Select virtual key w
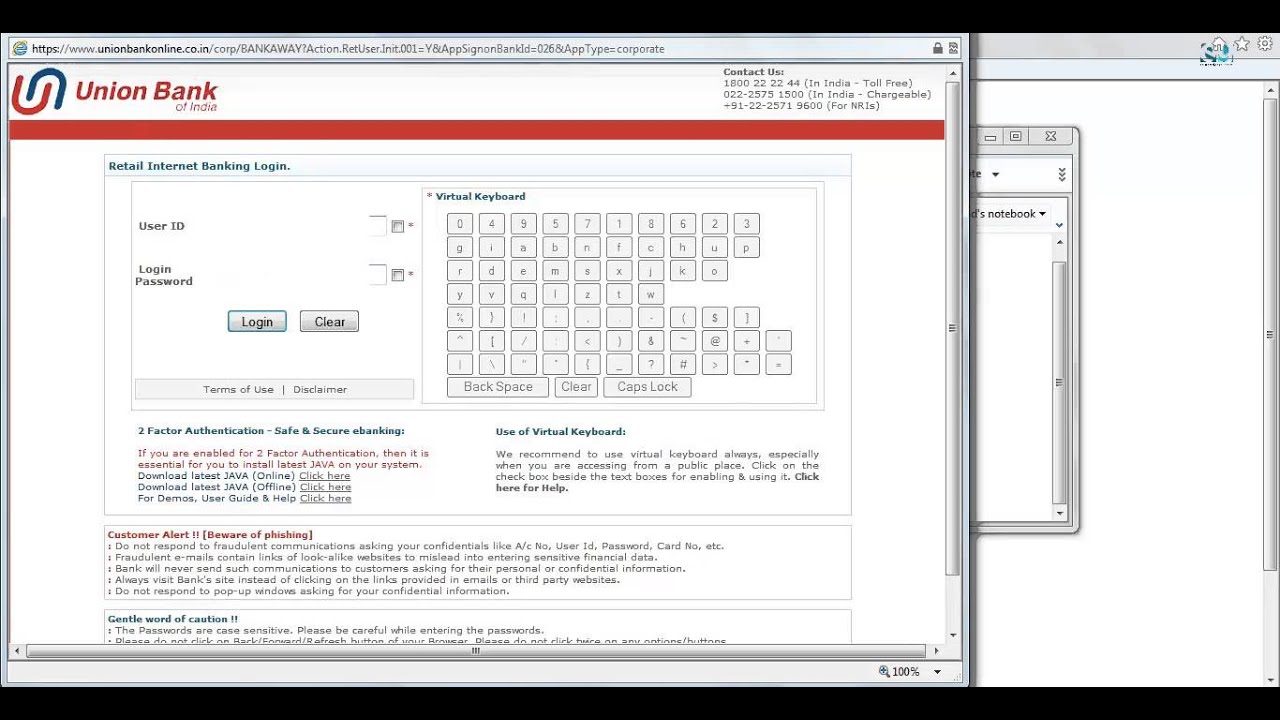Screen dimensions: 1280x720 651,295
